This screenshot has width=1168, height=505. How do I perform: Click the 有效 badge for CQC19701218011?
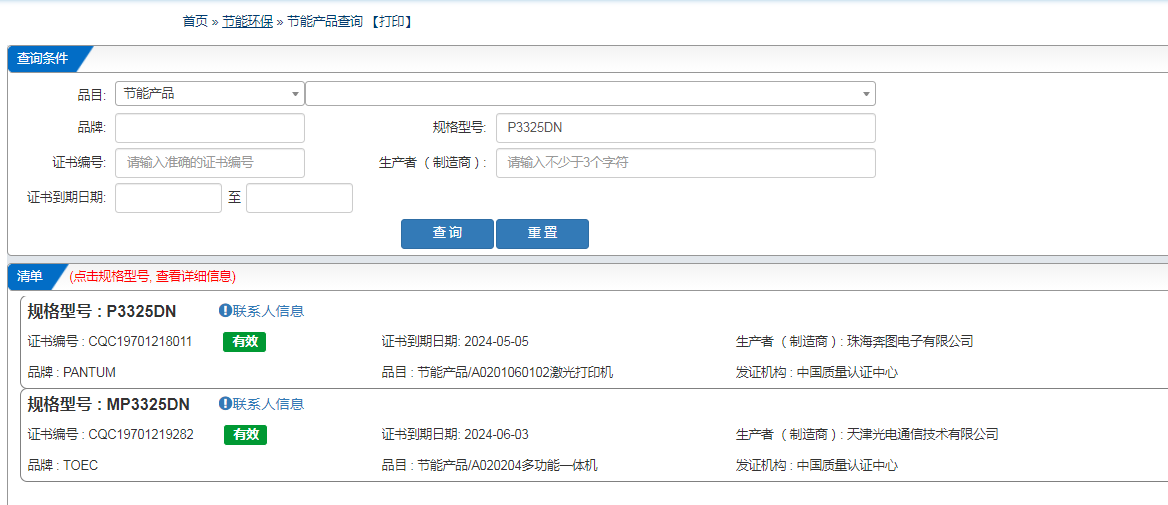point(244,342)
